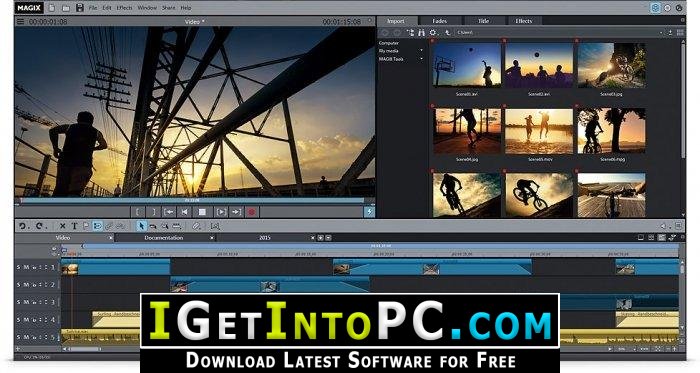Viewport: 700px width, 373px height.
Task: Toggle the lightning performance button beside the preview
Action: click(x=369, y=212)
